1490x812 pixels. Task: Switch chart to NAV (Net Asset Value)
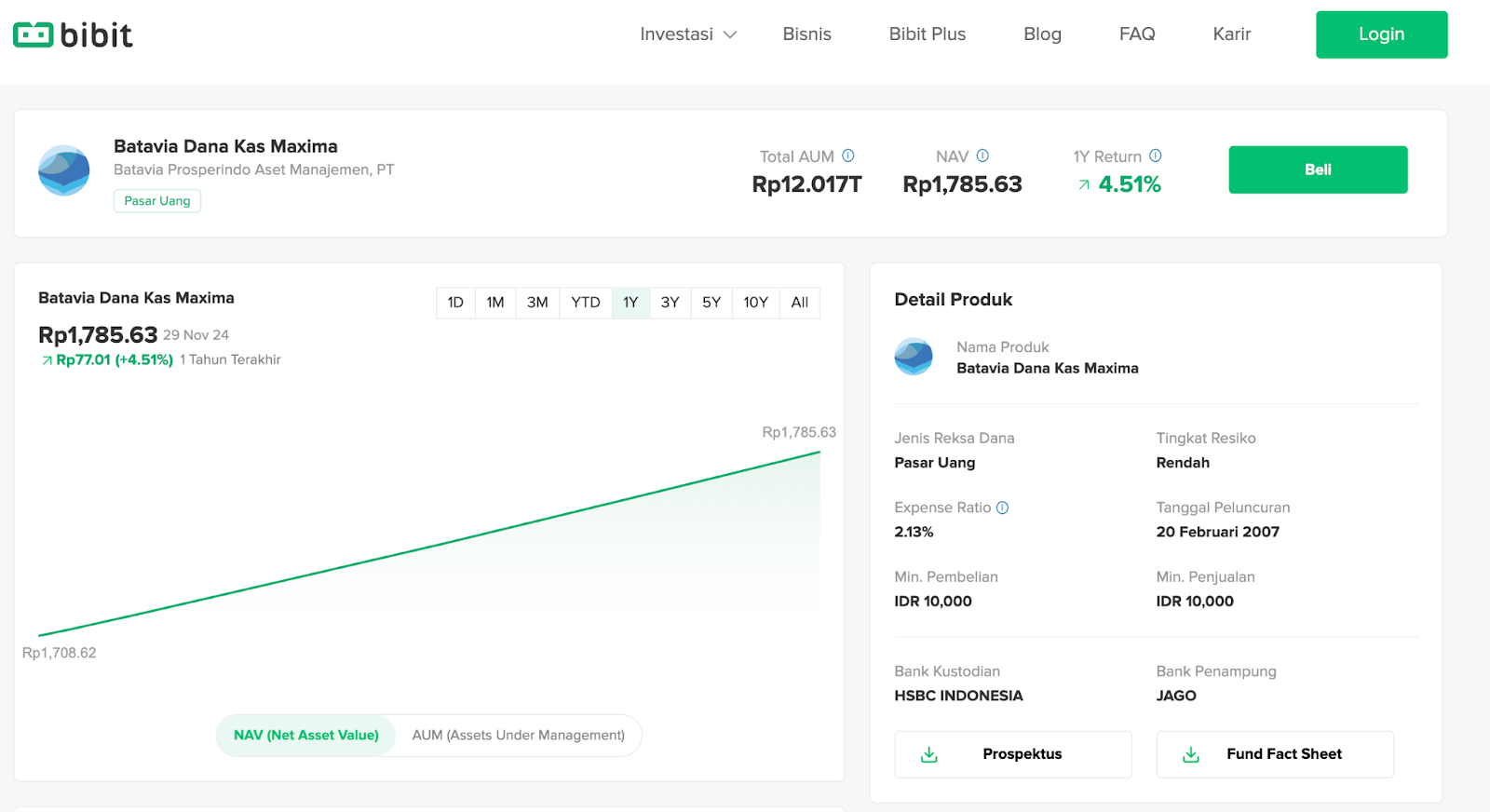306,736
